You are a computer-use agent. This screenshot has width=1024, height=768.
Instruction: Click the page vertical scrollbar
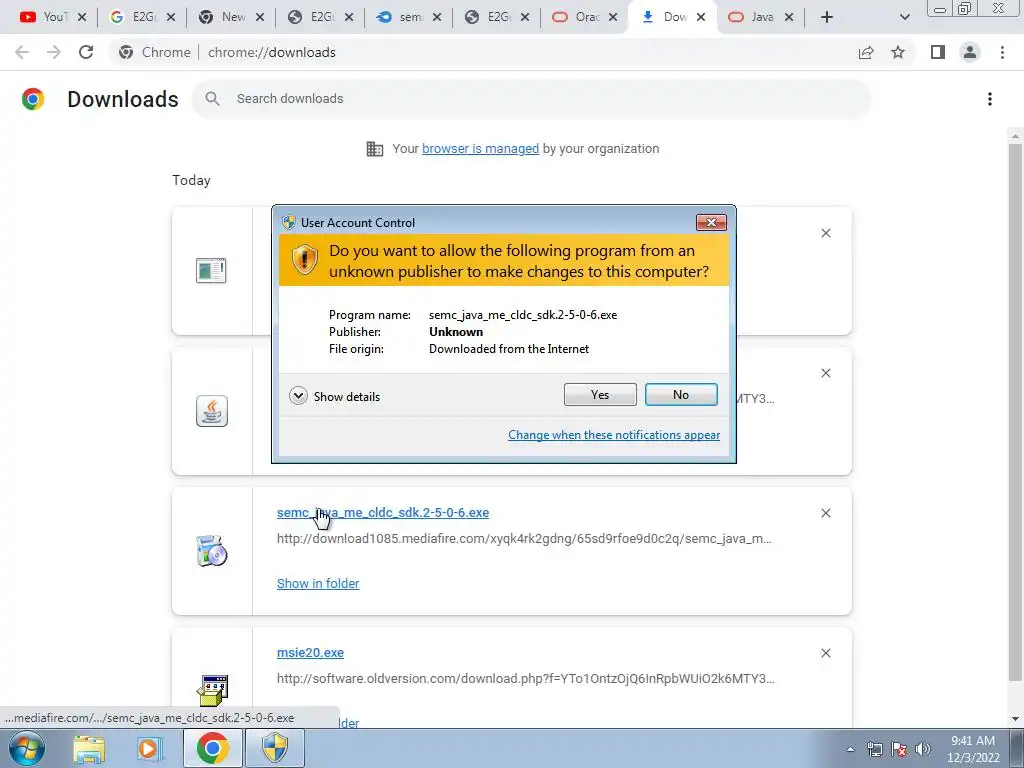point(1014,411)
